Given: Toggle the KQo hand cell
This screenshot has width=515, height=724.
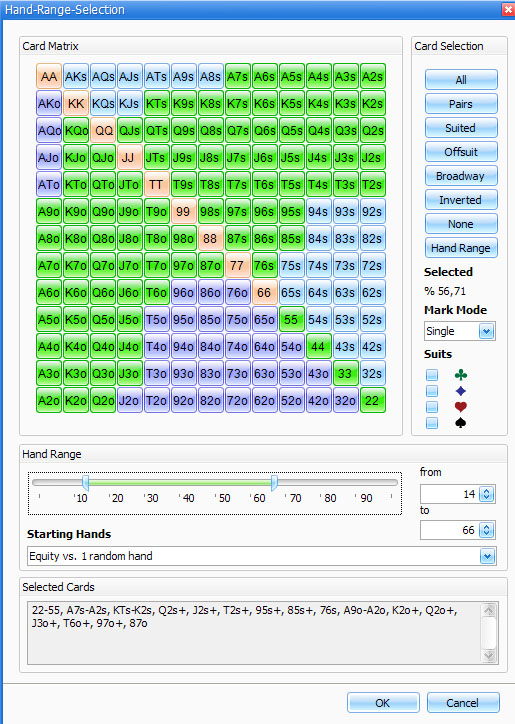Looking at the screenshot, I should (x=75, y=130).
